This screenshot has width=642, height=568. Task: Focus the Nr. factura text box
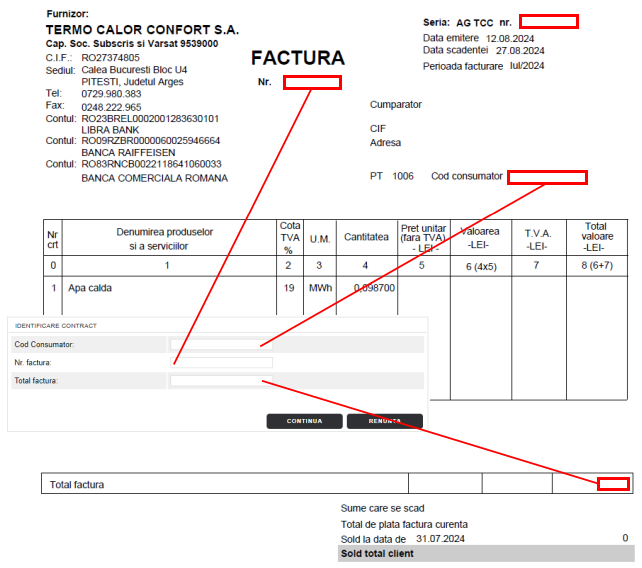click(x=220, y=362)
